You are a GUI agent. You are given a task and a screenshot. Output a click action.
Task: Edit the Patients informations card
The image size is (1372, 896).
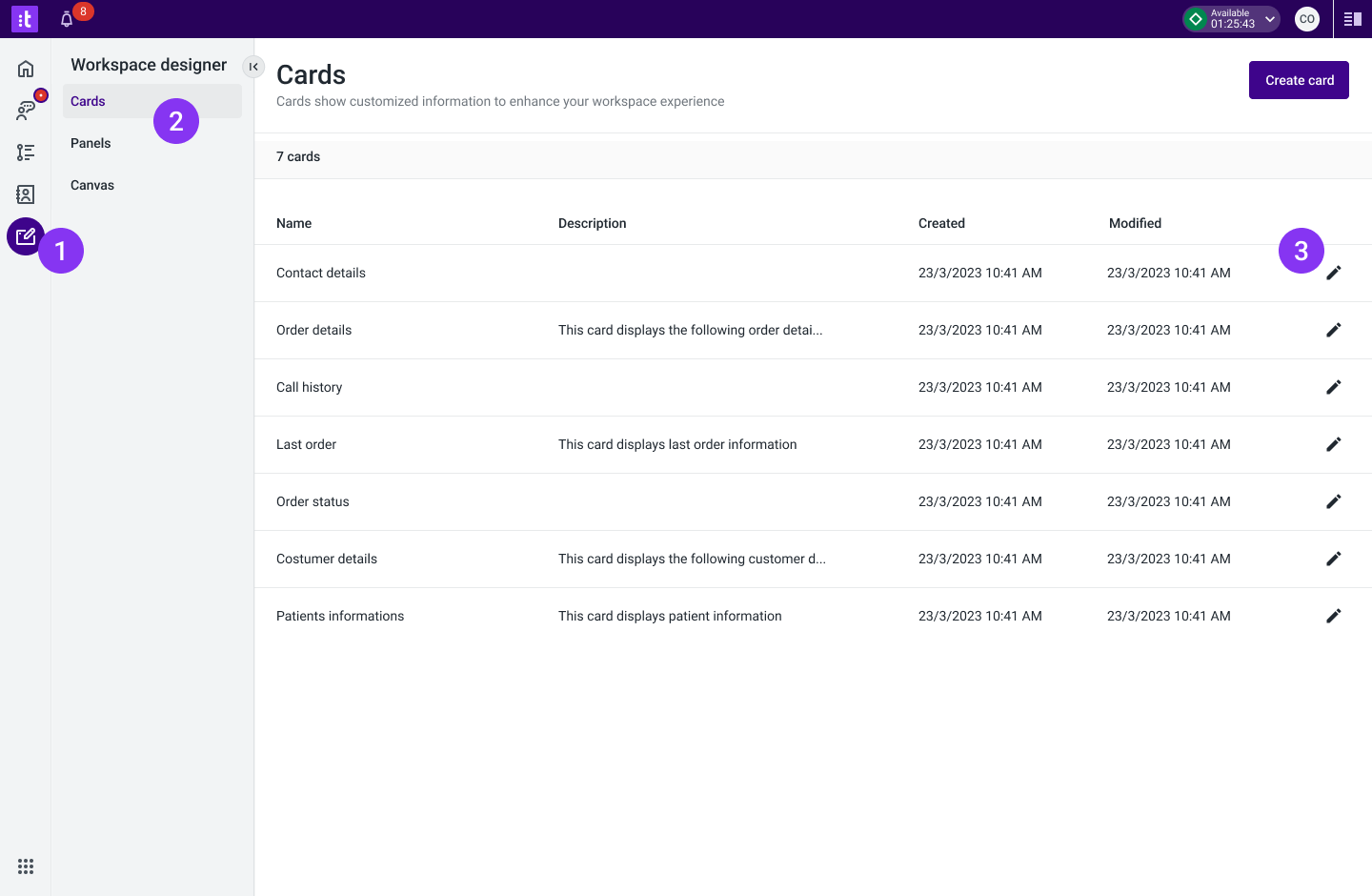coord(1334,616)
